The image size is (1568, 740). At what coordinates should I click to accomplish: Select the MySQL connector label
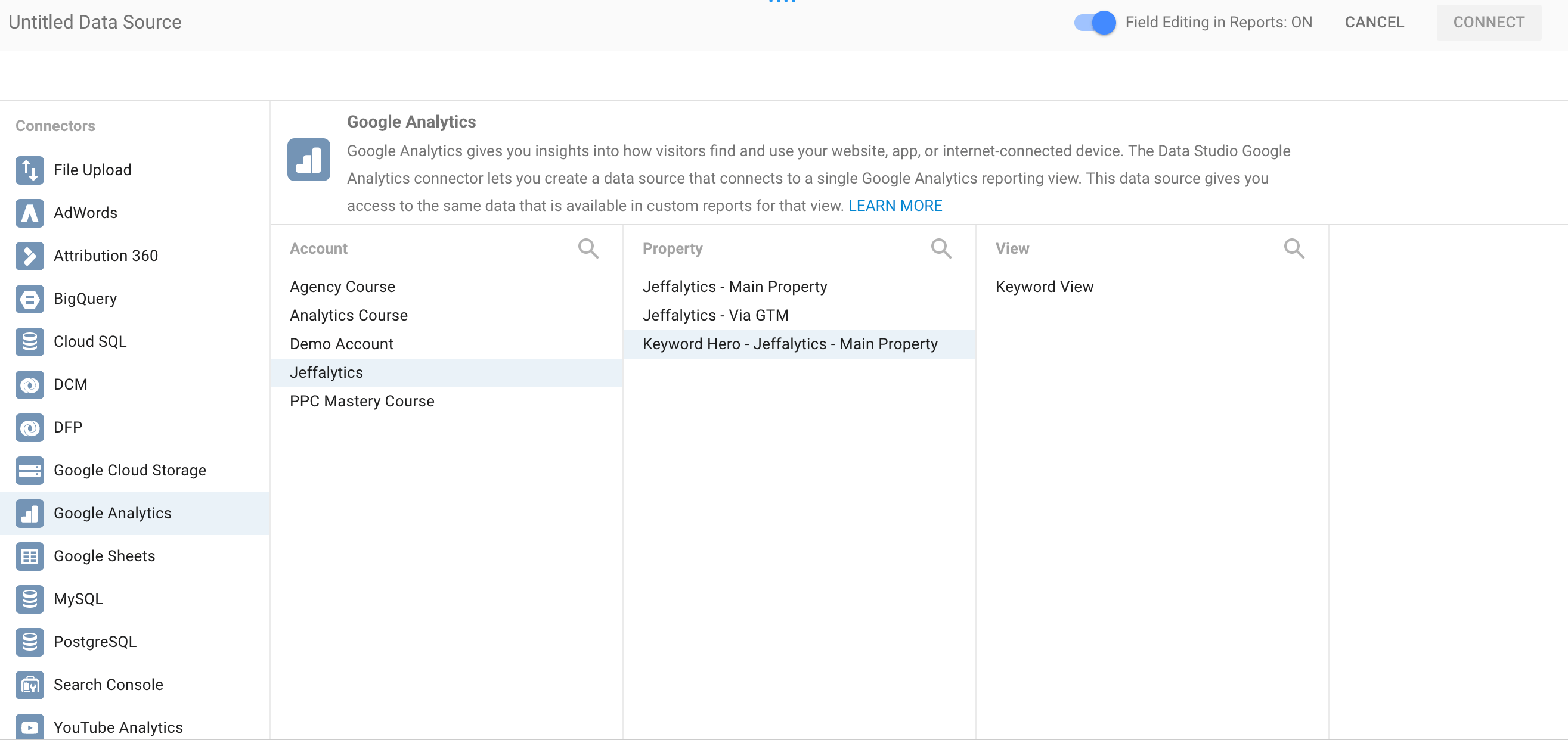79,599
